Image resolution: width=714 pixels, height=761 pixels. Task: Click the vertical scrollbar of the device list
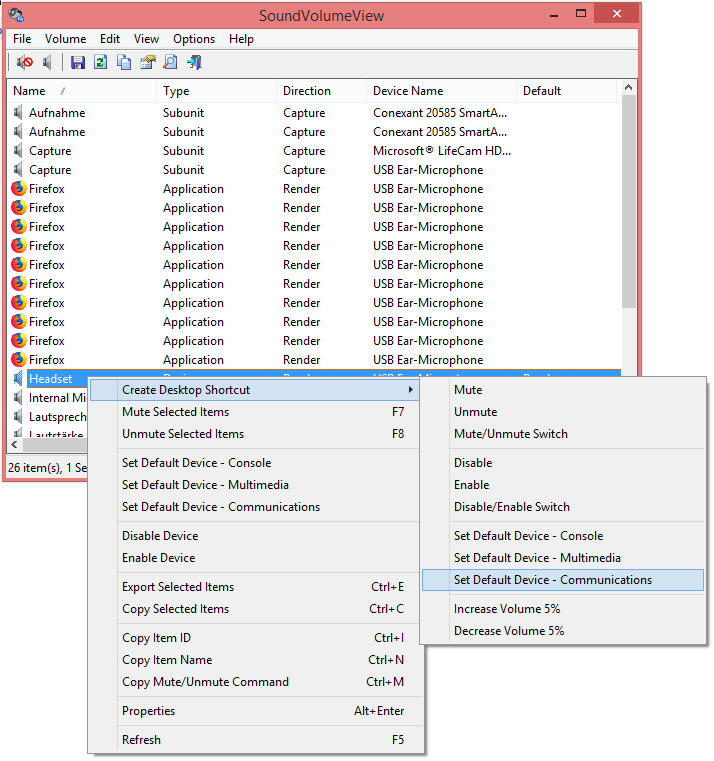[629, 200]
